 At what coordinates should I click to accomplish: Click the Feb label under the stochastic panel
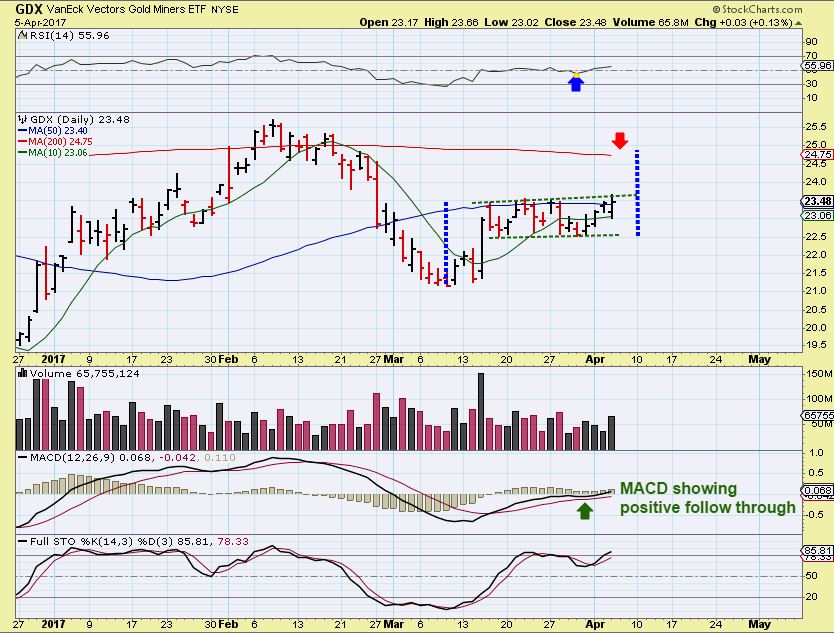tap(228, 624)
